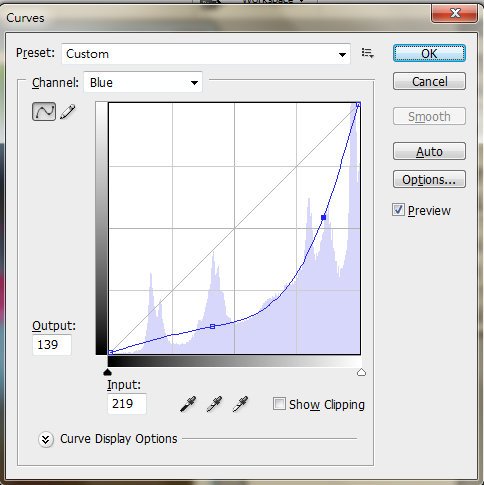484x485 pixels.
Task: Pick the black point eyedropper
Action: (188, 404)
